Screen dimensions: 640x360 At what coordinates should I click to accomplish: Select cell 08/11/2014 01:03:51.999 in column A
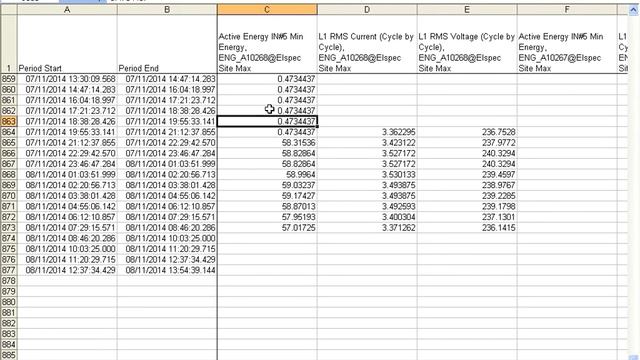tap(67, 174)
